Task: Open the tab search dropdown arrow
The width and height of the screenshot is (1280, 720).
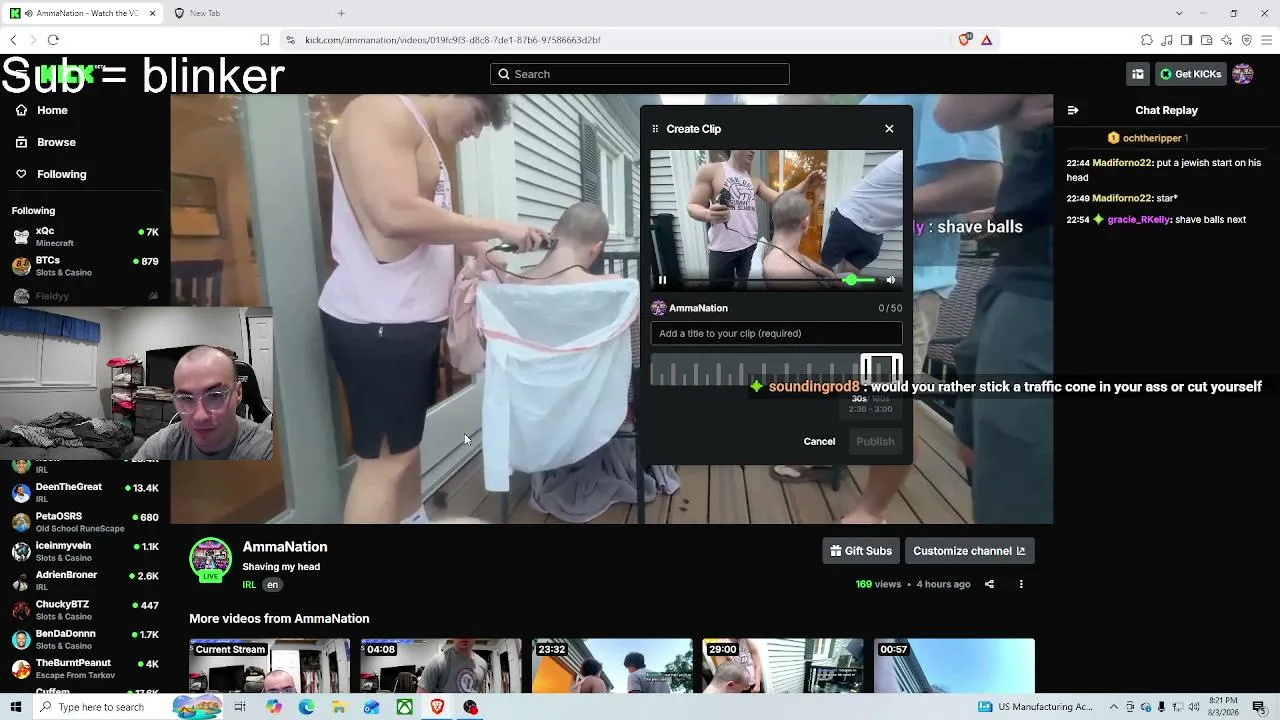Action: [1179, 13]
